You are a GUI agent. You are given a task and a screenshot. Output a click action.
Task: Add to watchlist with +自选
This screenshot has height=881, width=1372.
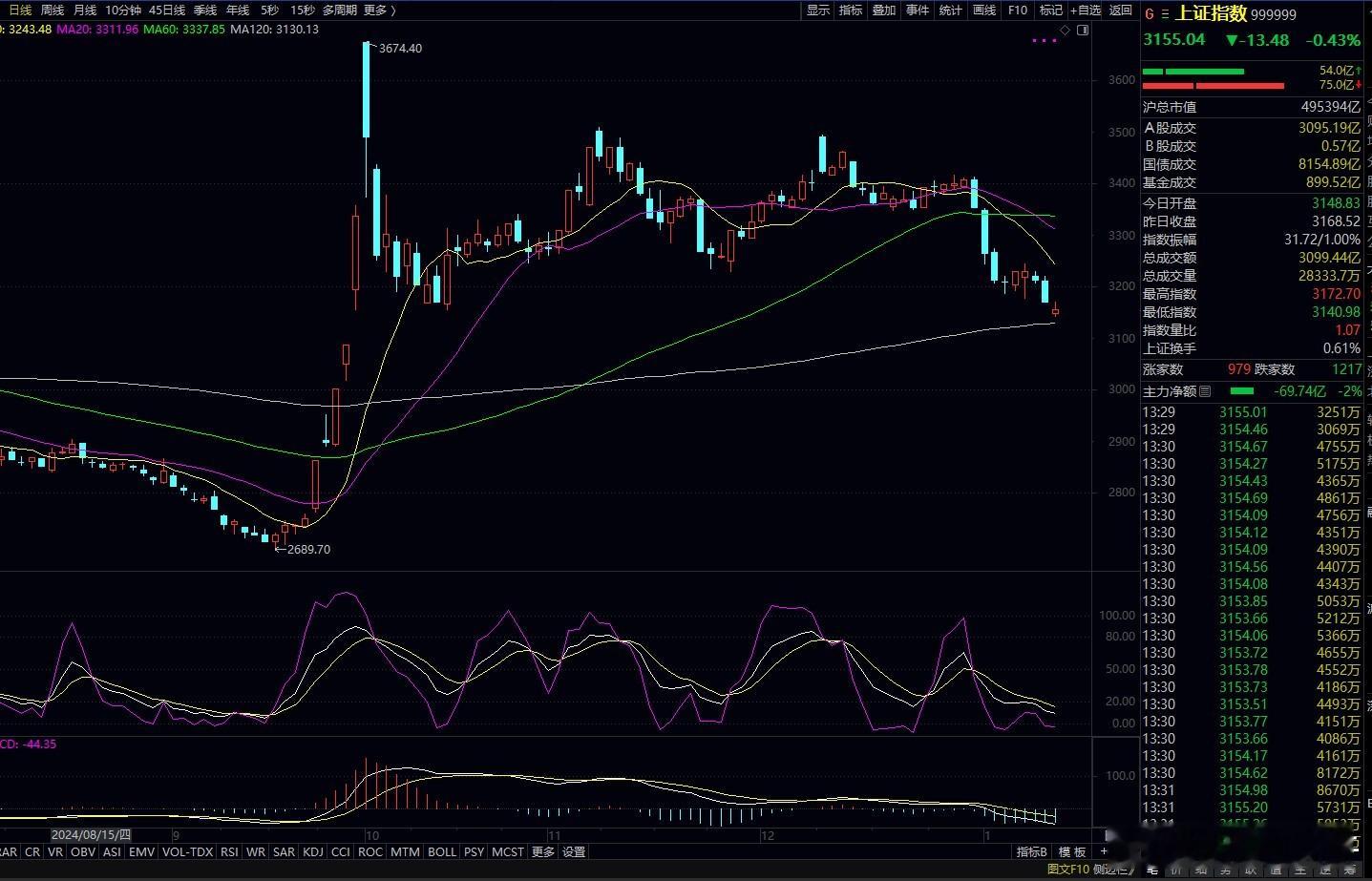(x=1086, y=10)
